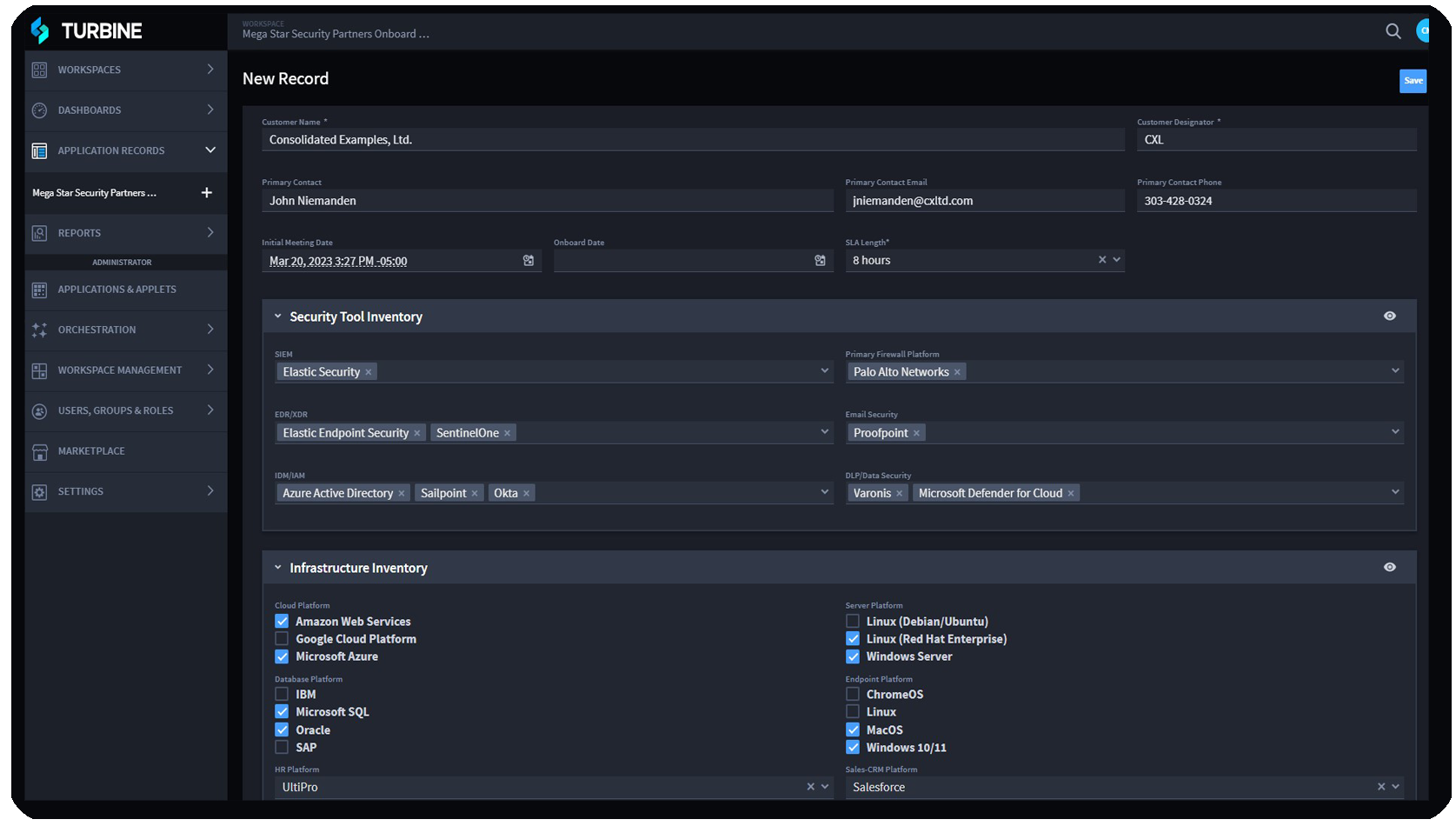Remove the Varonis tag
This screenshot has width=1456, height=826.
[x=899, y=494]
